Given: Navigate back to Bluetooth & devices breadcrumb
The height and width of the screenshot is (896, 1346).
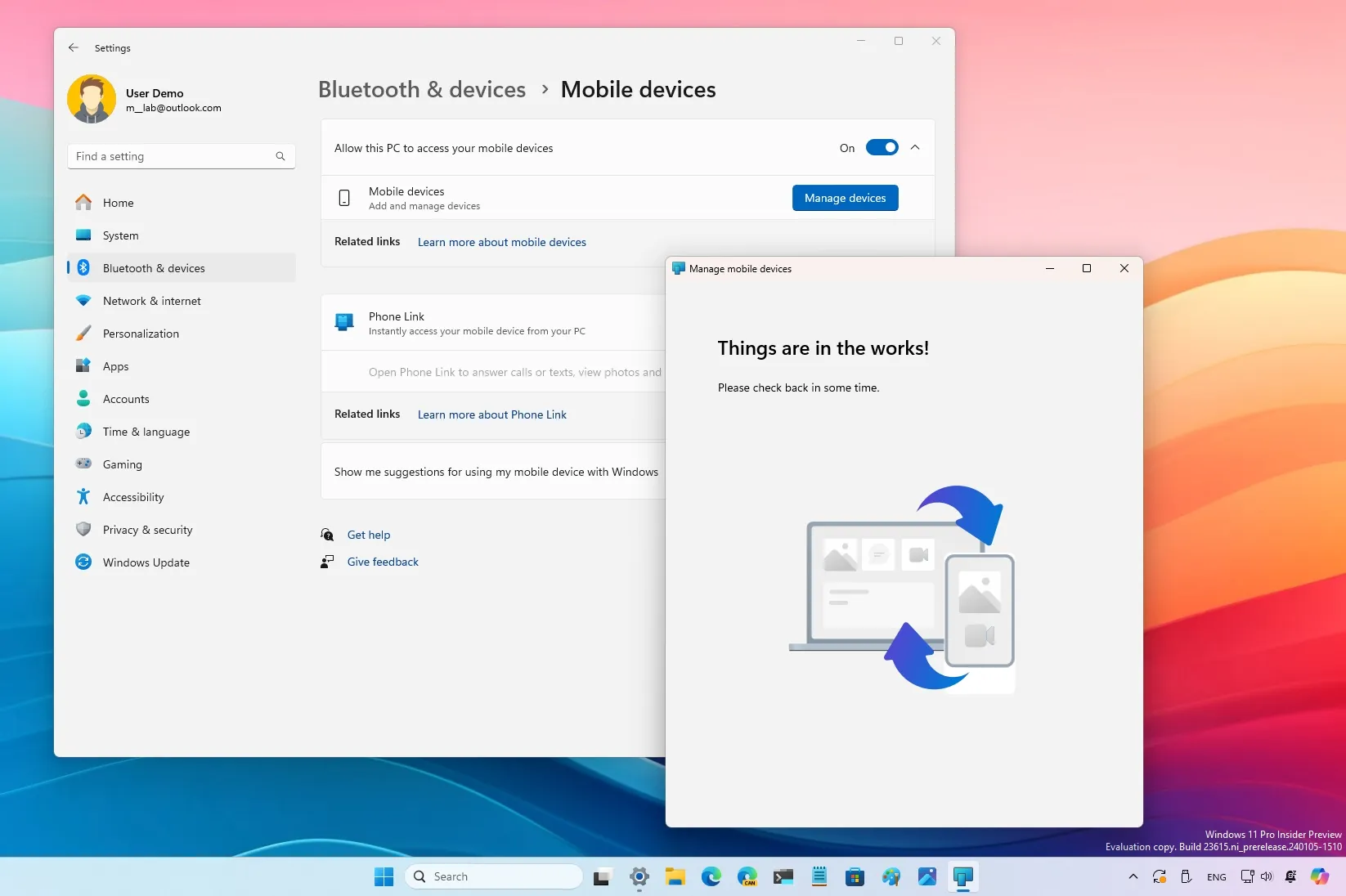Looking at the screenshot, I should (421, 89).
